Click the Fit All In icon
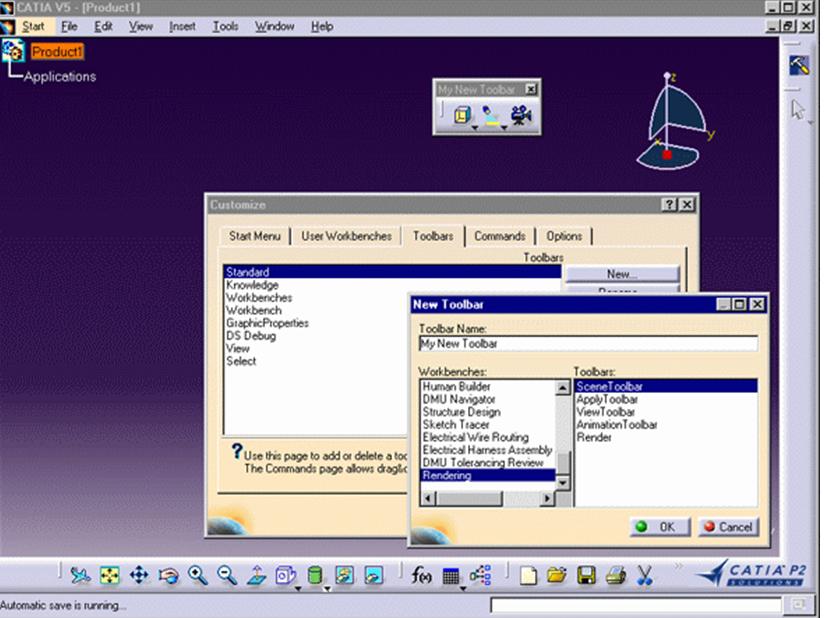Image resolution: width=826 pixels, height=618 pixels. [110, 575]
